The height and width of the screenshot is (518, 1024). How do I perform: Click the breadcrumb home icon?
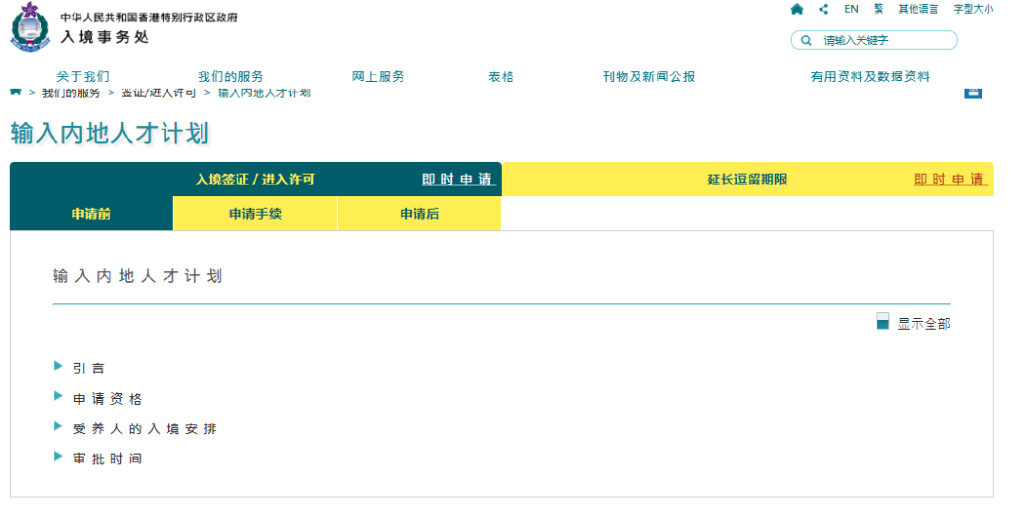pyautogui.click(x=16, y=92)
